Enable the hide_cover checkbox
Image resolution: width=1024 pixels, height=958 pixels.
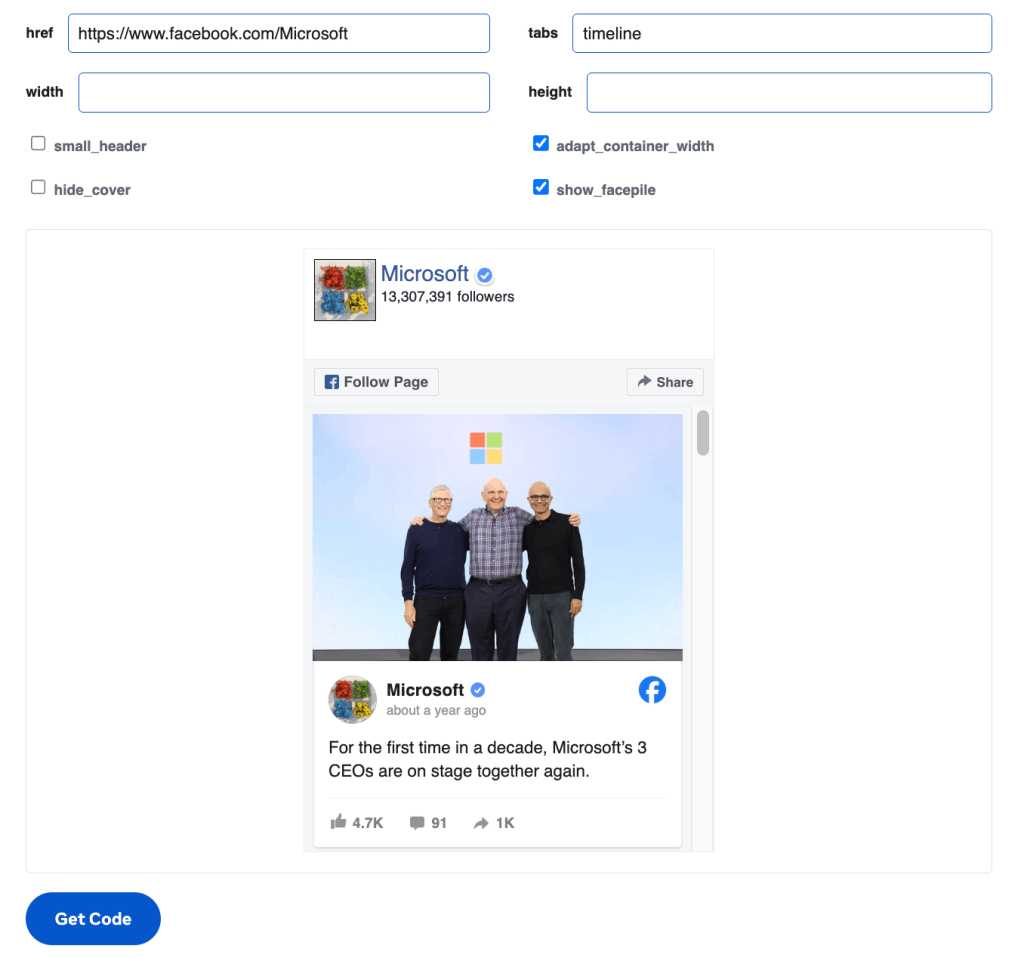click(38, 187)
